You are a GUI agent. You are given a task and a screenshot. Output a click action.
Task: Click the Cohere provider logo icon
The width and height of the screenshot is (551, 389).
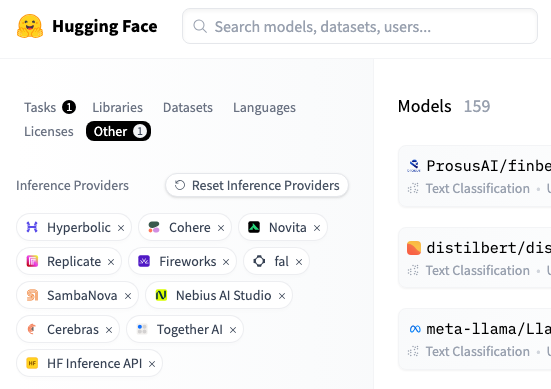pyautogui.click(x=154, y=227)
